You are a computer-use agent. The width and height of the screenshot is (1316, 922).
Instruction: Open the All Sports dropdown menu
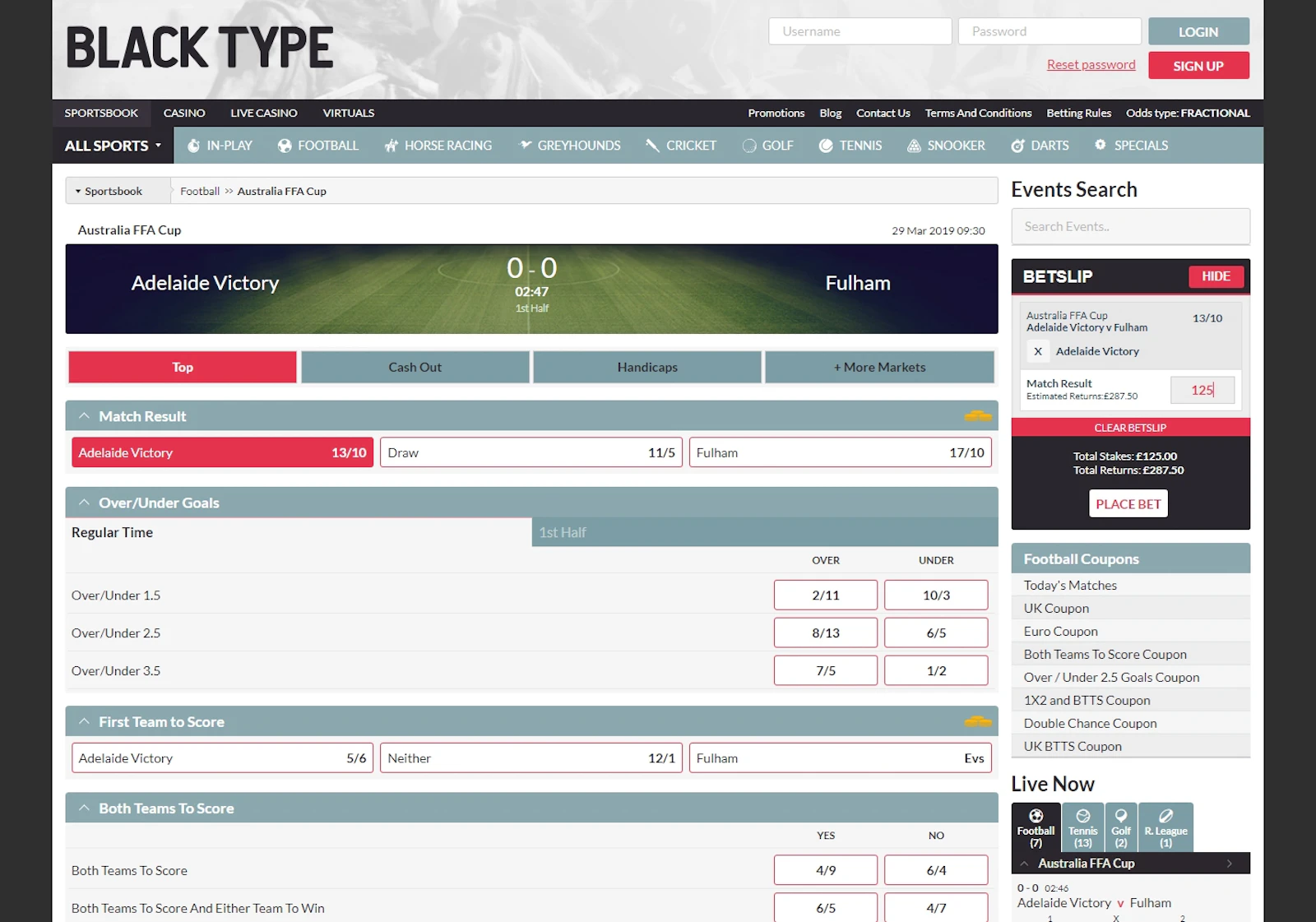tap(113, 146)
